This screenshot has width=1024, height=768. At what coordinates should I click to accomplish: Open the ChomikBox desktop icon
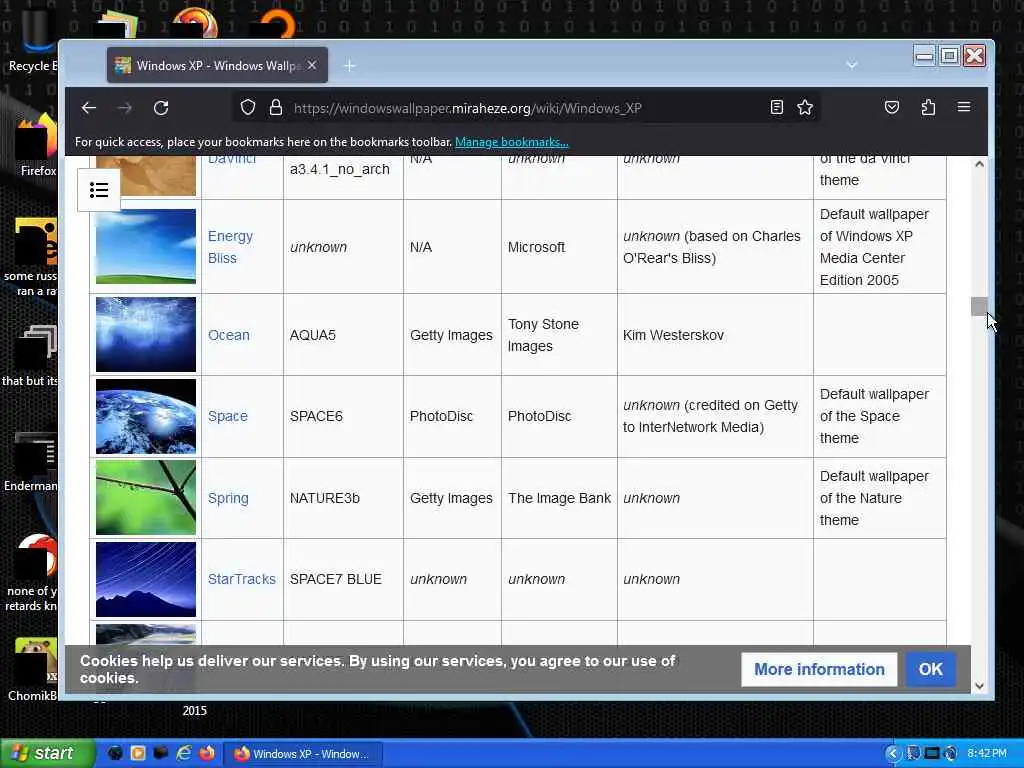(x=33, y=669)
